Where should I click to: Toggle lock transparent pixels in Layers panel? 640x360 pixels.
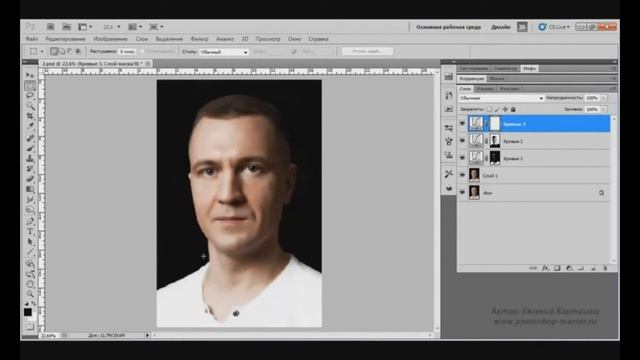(489, 109)
